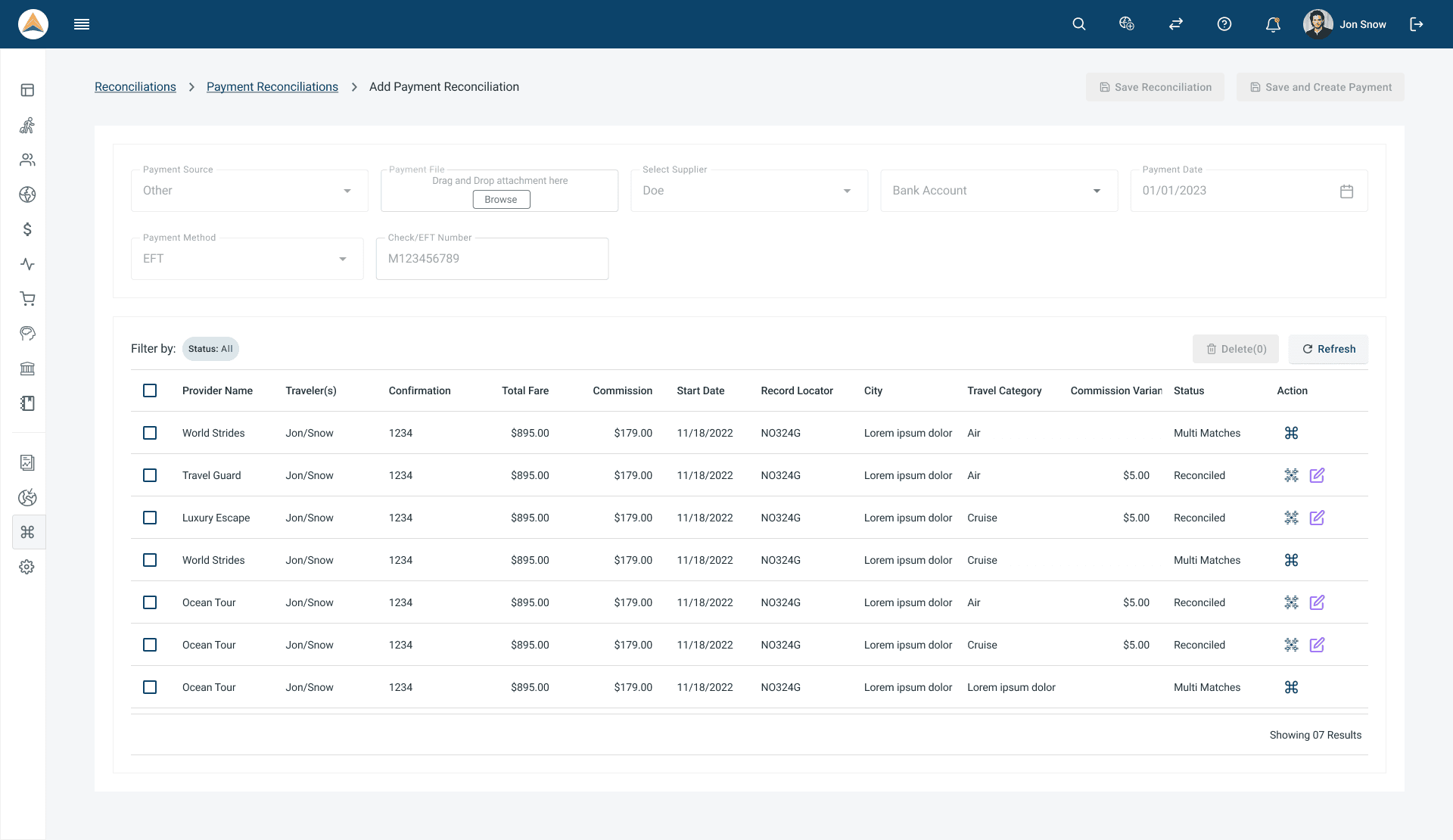Select the Luxury Escape row checkbox

pos(150,518)
